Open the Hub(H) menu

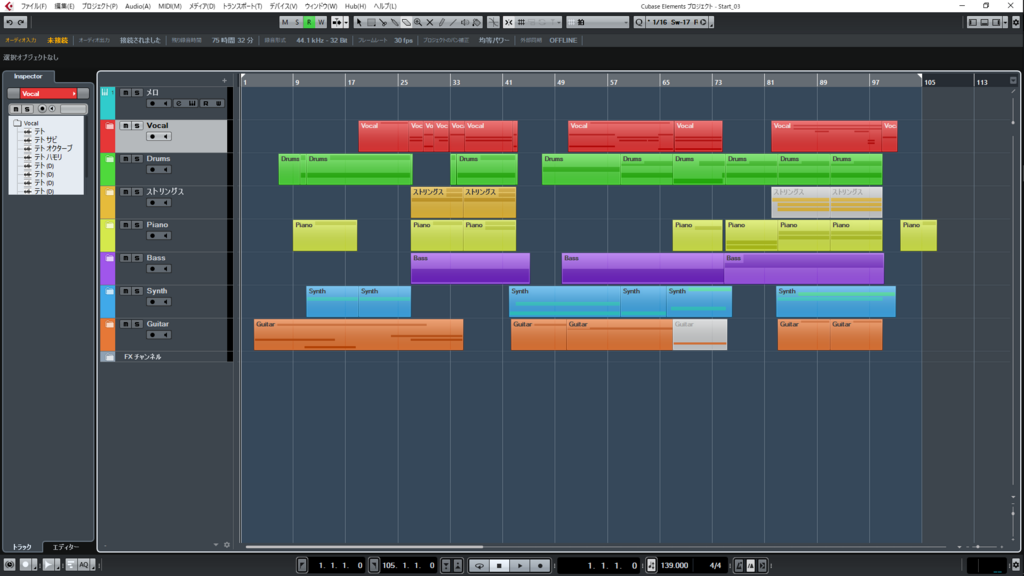click(355, 6)
